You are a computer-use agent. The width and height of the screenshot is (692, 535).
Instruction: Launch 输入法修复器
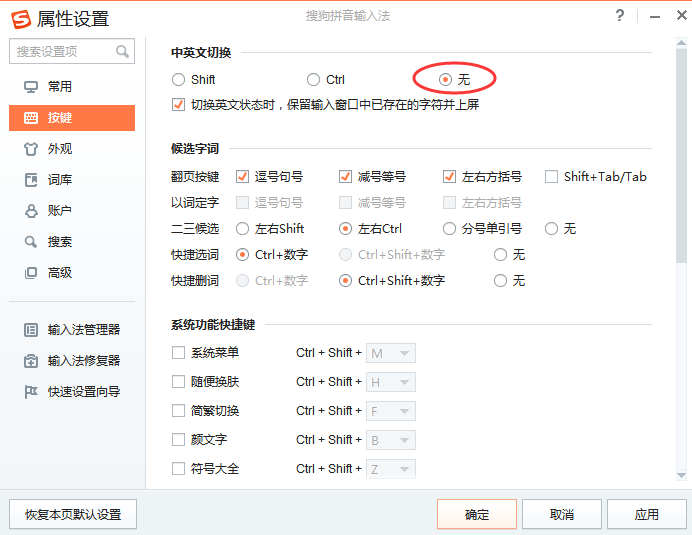click(x=72, y=361)
